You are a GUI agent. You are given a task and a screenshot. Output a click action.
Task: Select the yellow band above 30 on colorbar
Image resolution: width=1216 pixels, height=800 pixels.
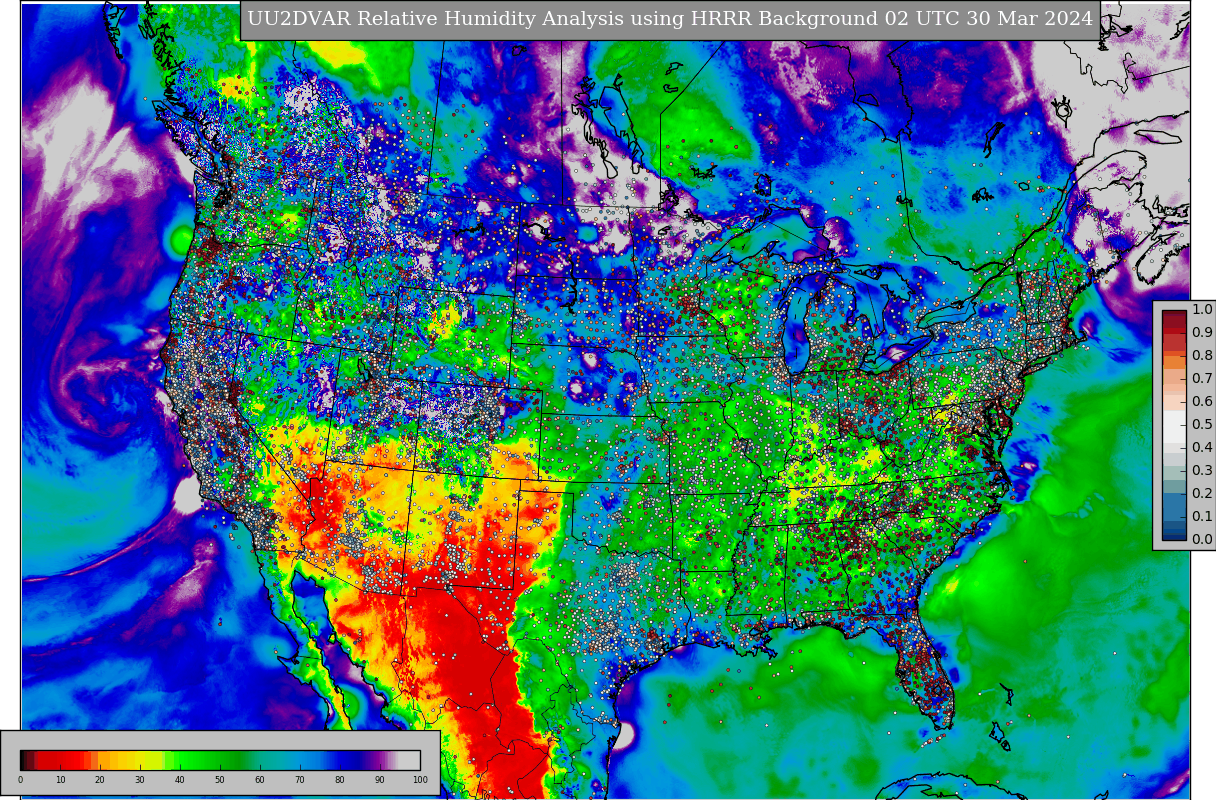click(x=140, y=760)
